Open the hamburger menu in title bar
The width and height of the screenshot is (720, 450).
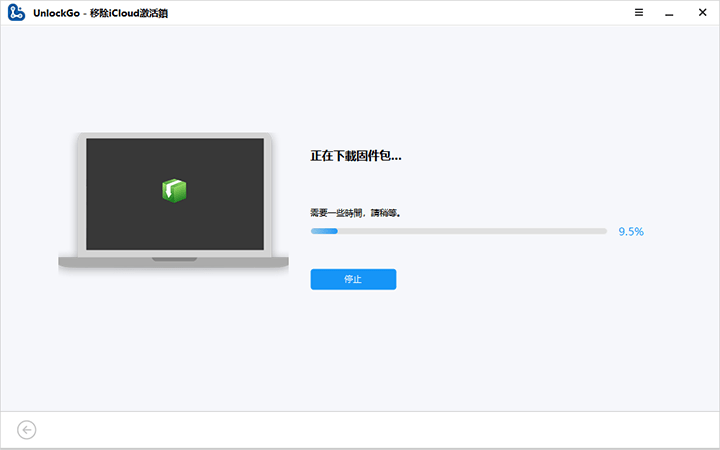coord(639,13)
